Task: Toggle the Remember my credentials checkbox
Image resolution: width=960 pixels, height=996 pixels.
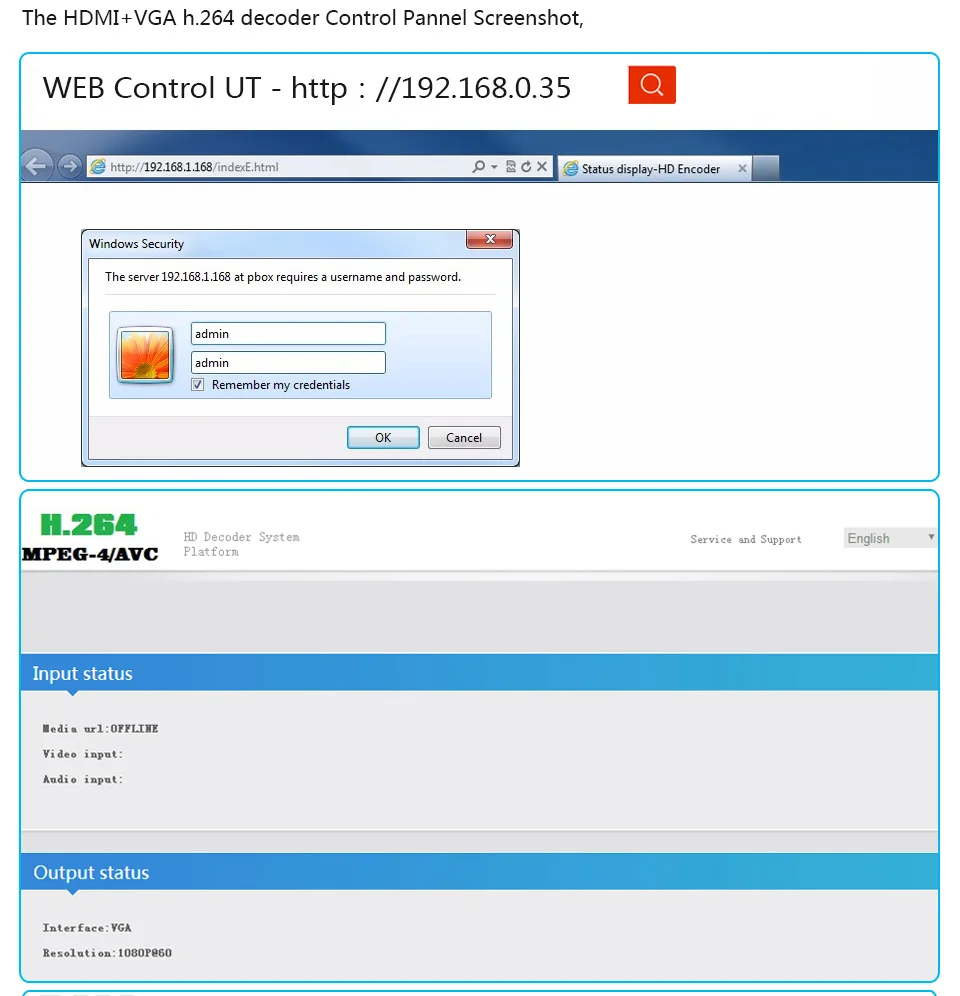Action: 198,385
